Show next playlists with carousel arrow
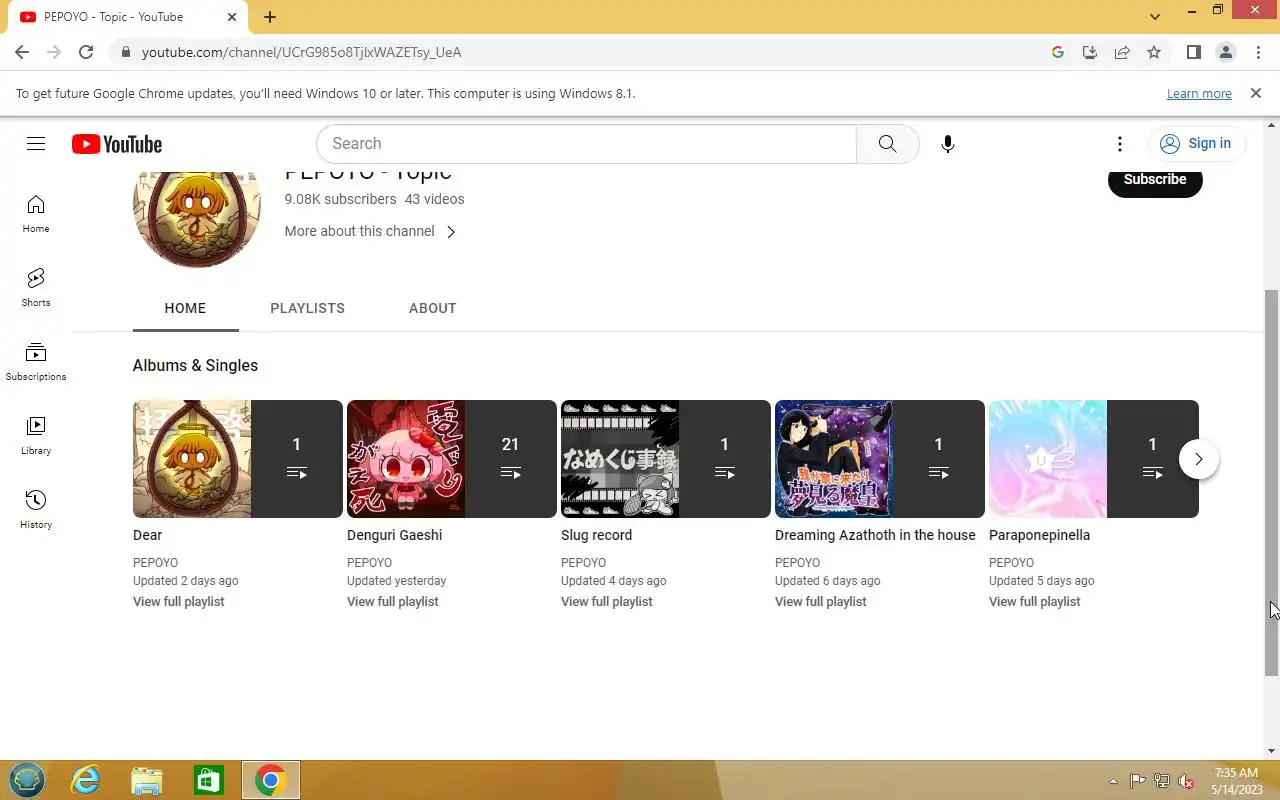 (x=1198, y=459)
